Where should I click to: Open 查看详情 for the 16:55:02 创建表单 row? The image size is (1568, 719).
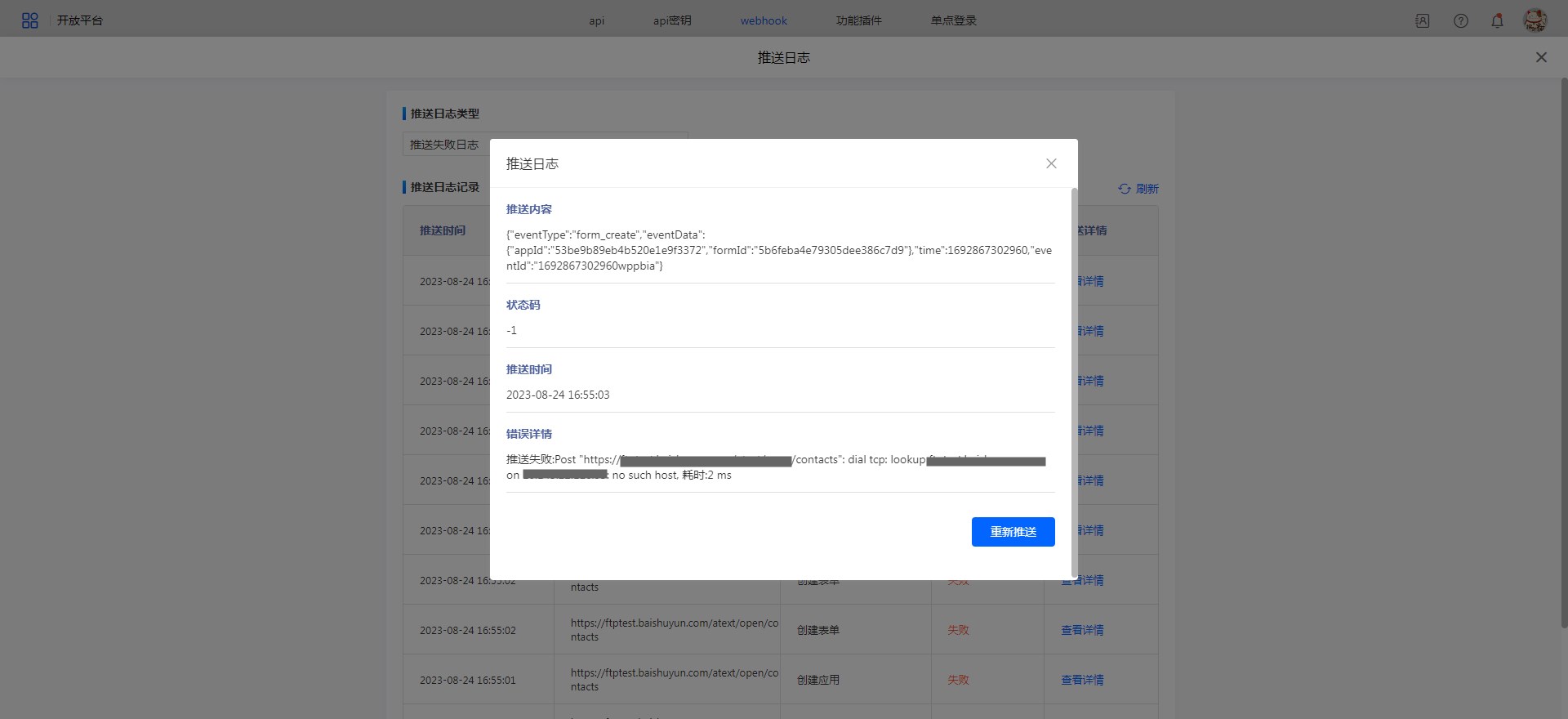click(1082, 630)
